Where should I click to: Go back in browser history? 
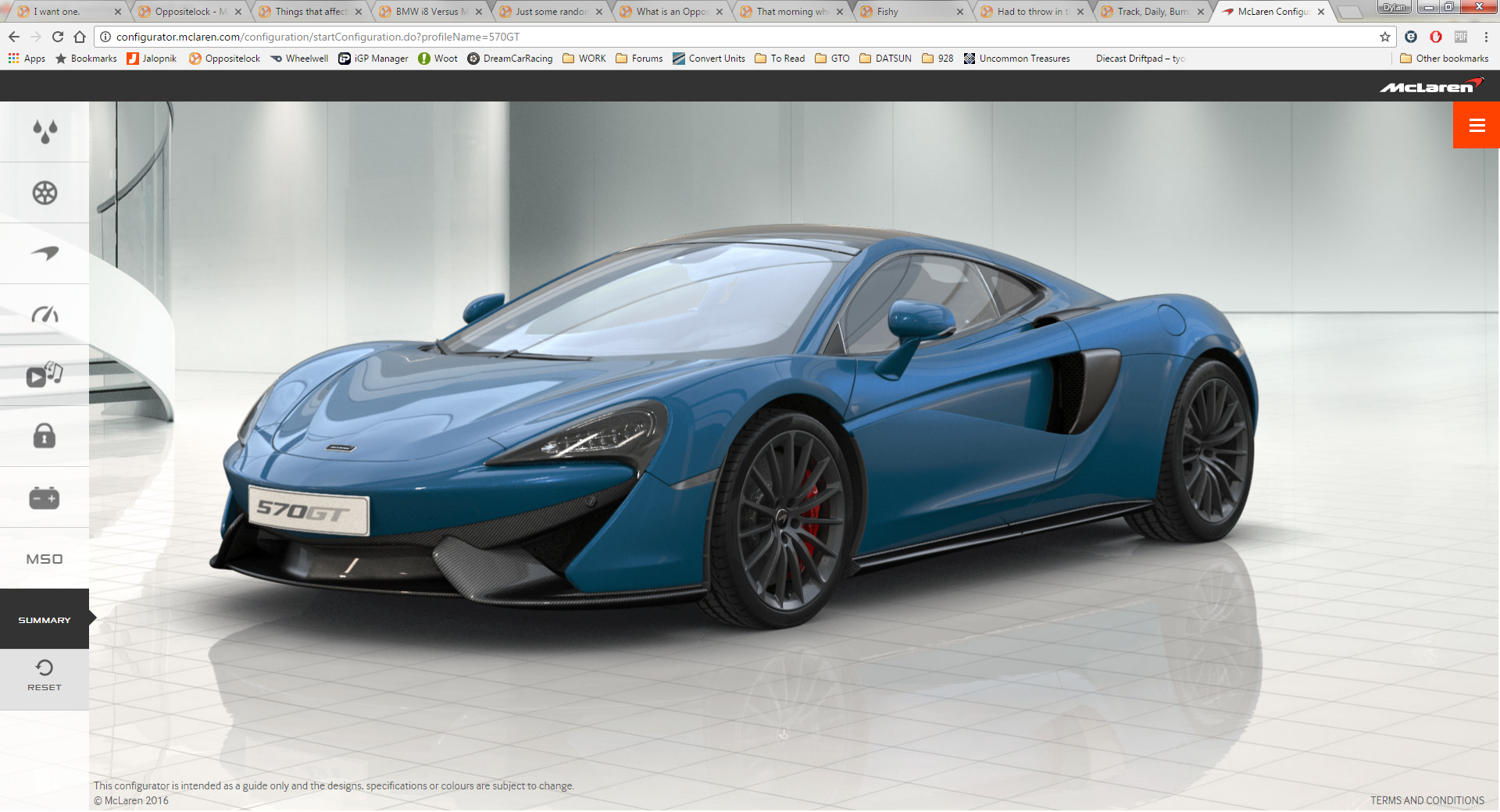click(14, 37)
